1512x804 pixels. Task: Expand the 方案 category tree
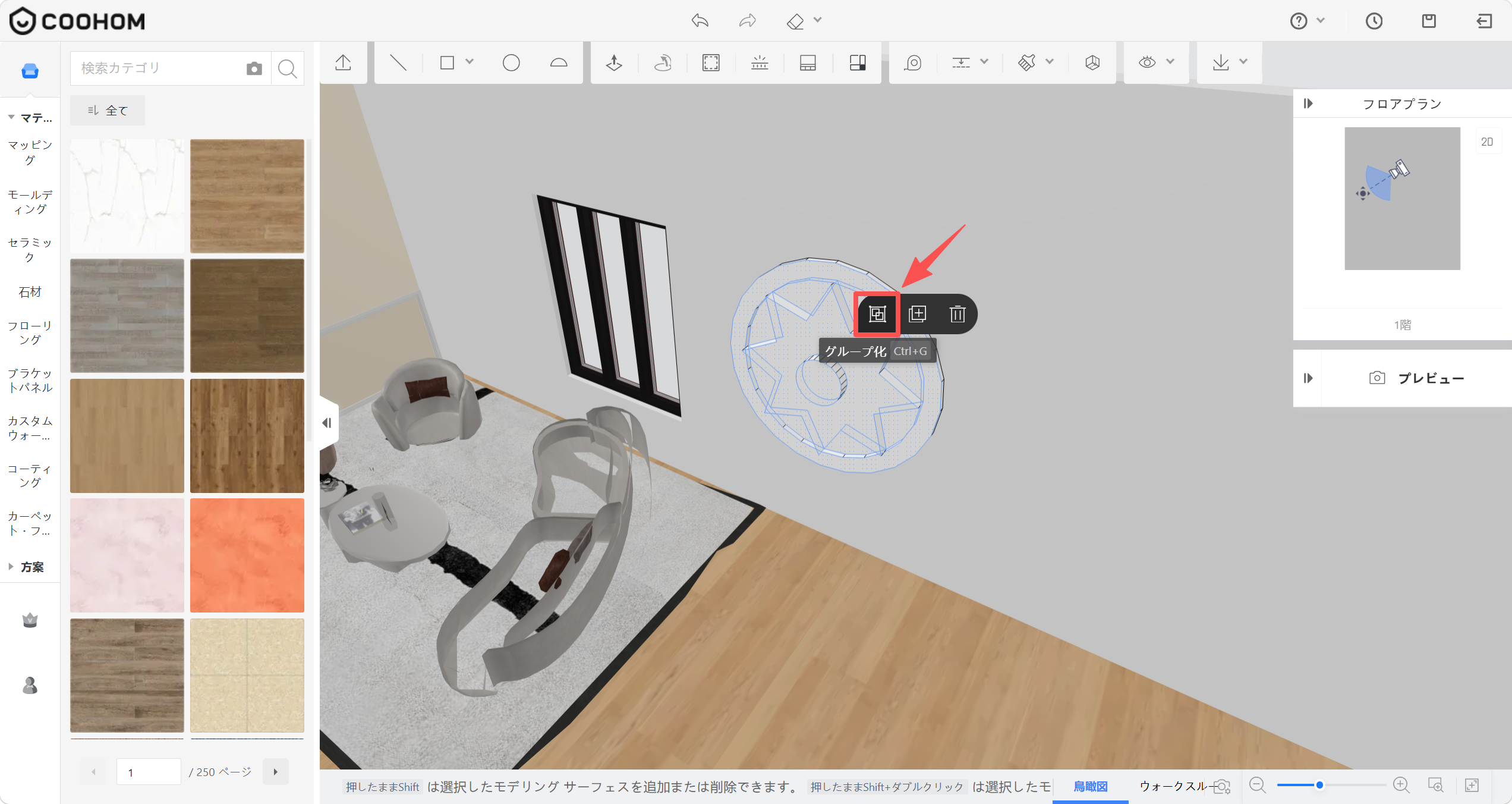coord(11,567)
